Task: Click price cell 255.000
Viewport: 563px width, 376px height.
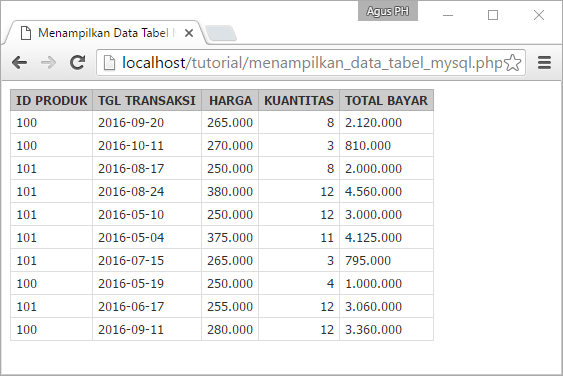Action: point(230,306)
